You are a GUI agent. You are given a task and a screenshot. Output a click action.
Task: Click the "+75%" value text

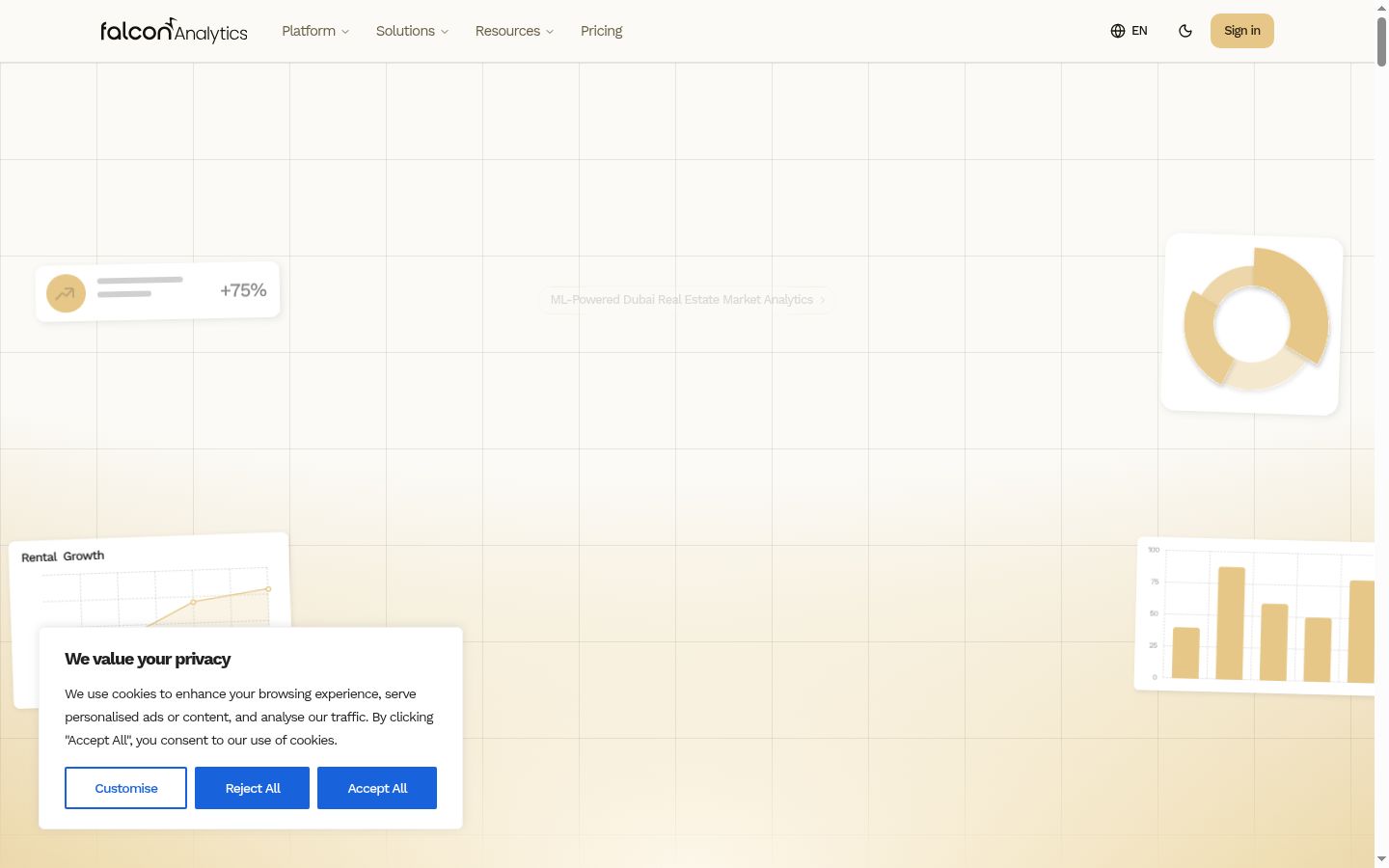point(243,290)
